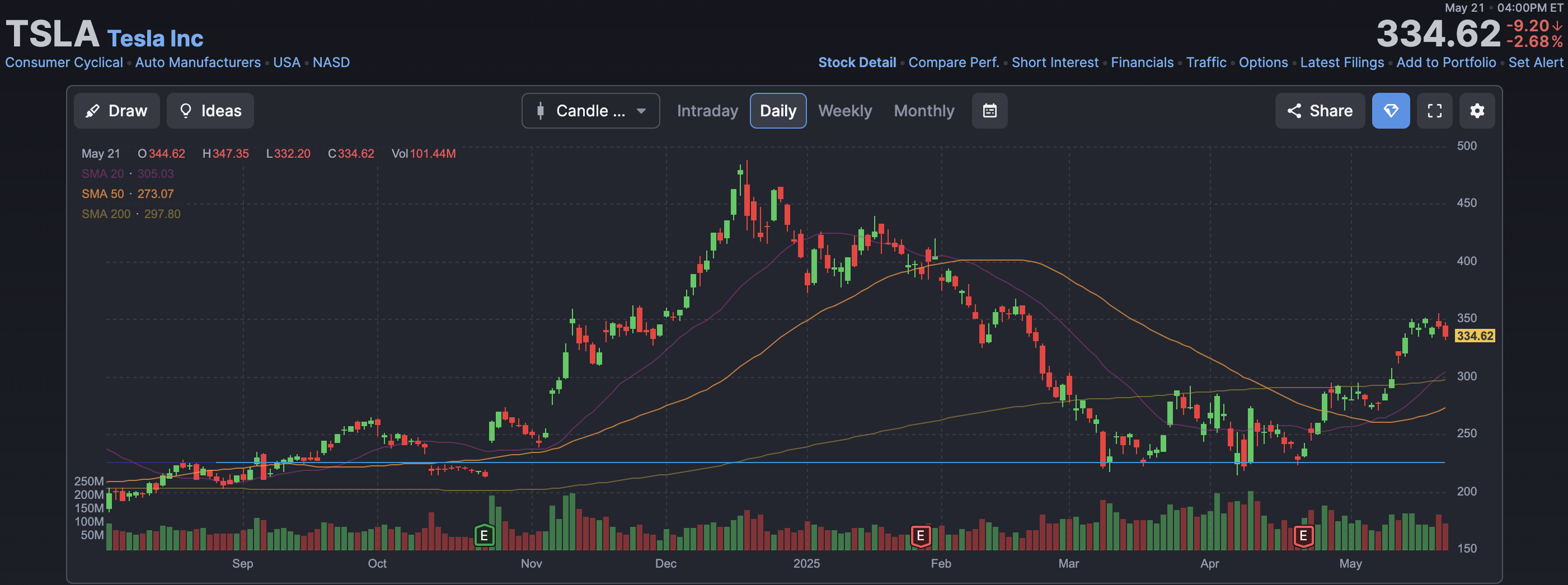Click the TSLA ticker heading
The width and height of the screenshot is (1568, 585).
coord(53,34)
